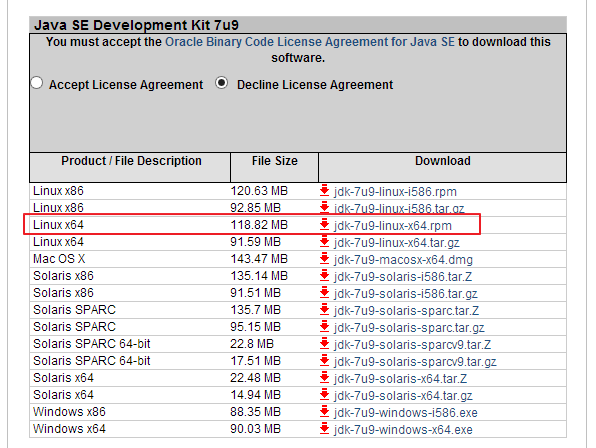Click download icon for jdk-7u9-solaris-sparc.tar.Z
This screenshot has width=596, height=448.
(324, 310)
